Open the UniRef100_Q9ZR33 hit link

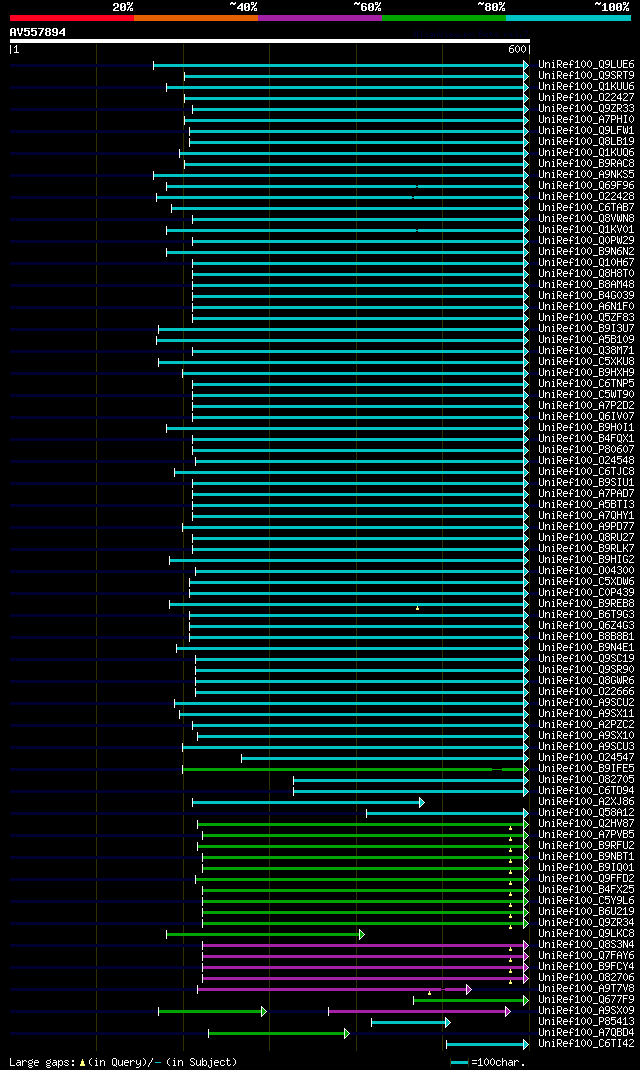tap(586, 109)
